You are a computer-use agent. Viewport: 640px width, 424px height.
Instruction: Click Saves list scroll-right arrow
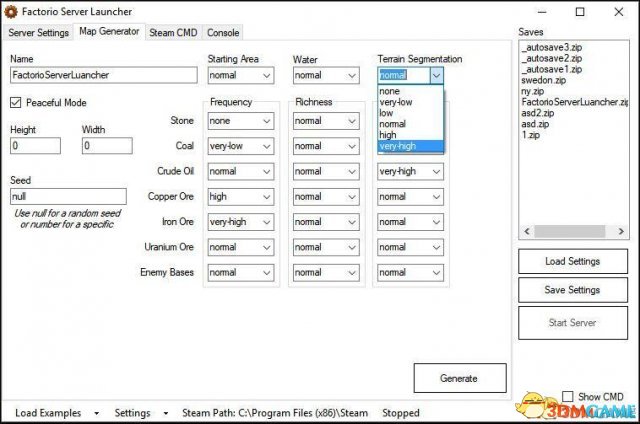[621, 231]
